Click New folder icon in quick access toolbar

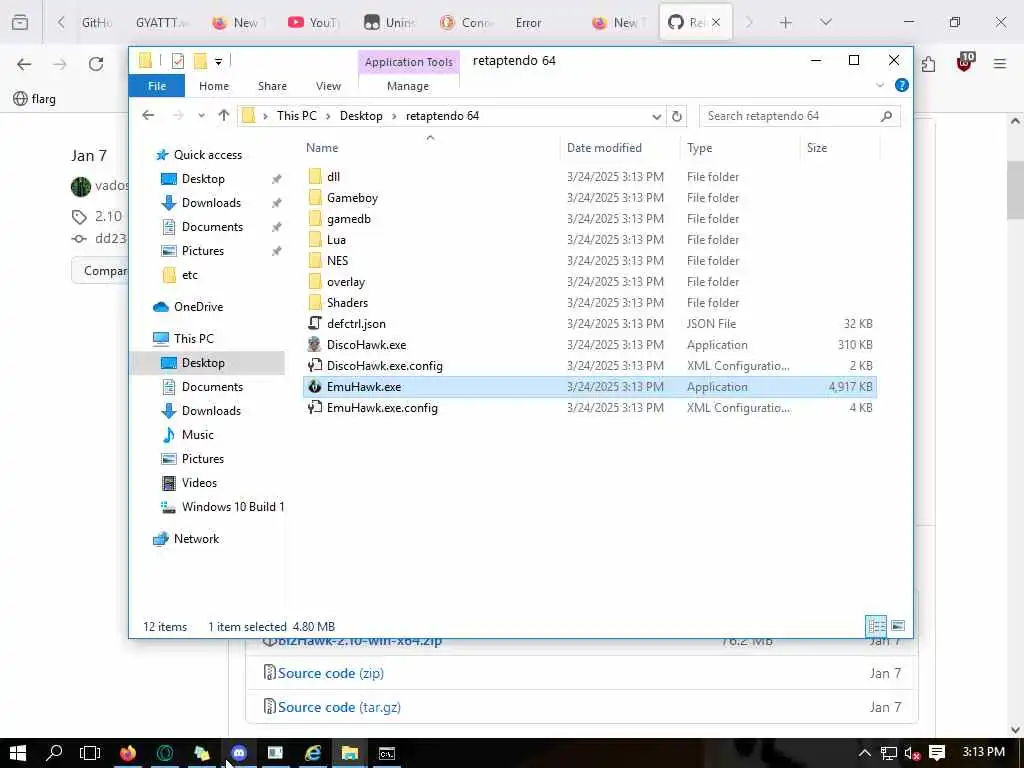pyautogui.click(x=200, y=61)
